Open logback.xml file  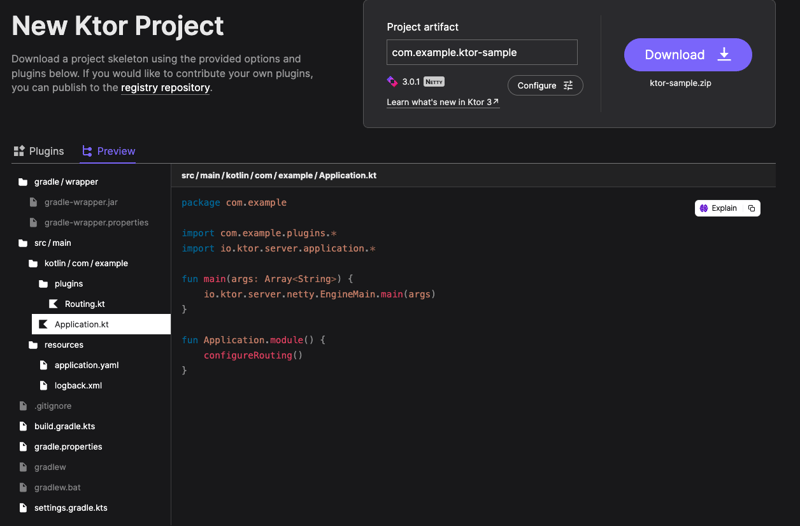[78, 386]
